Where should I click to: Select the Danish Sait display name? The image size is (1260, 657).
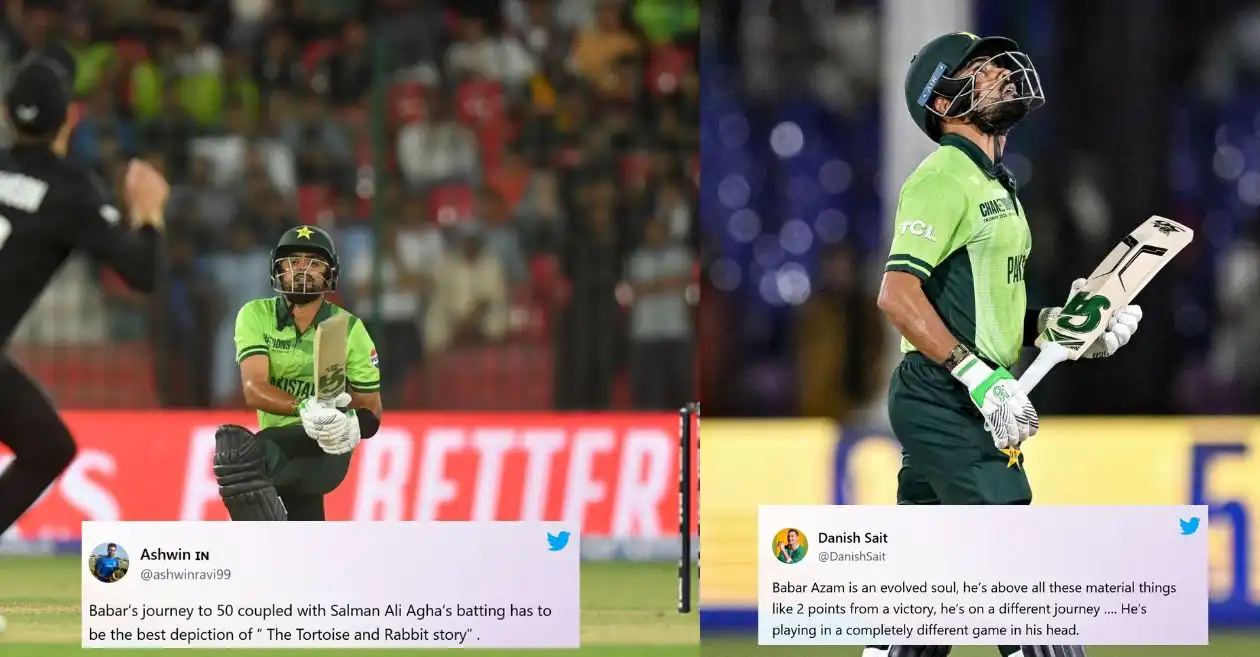tap(853, 538)
